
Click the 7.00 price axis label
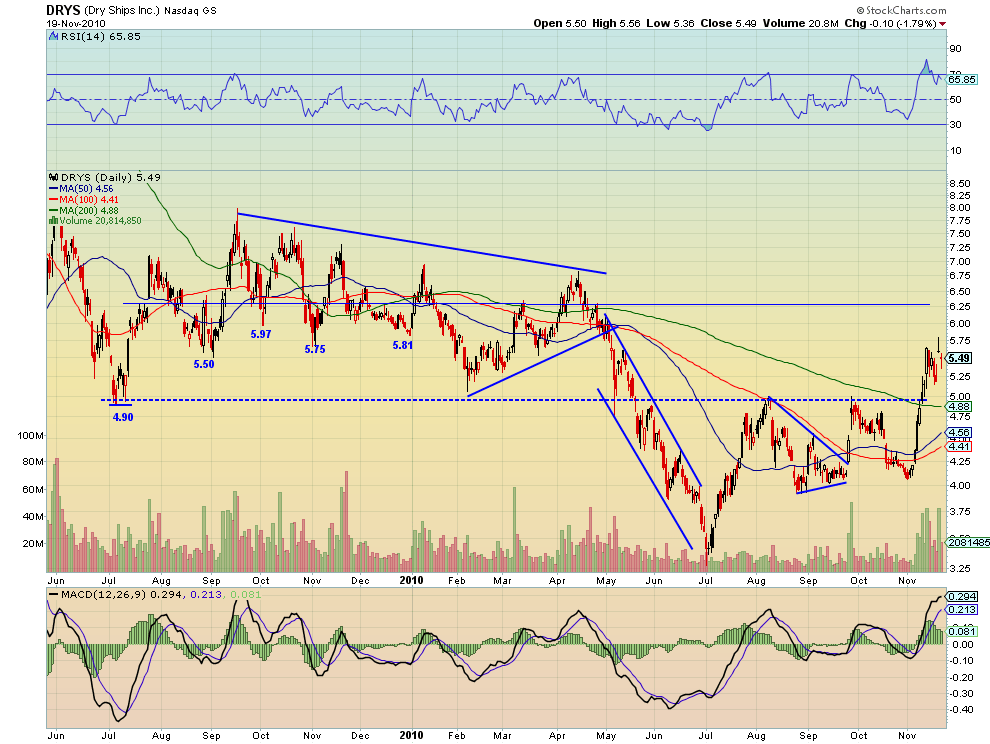coord(960,261)
